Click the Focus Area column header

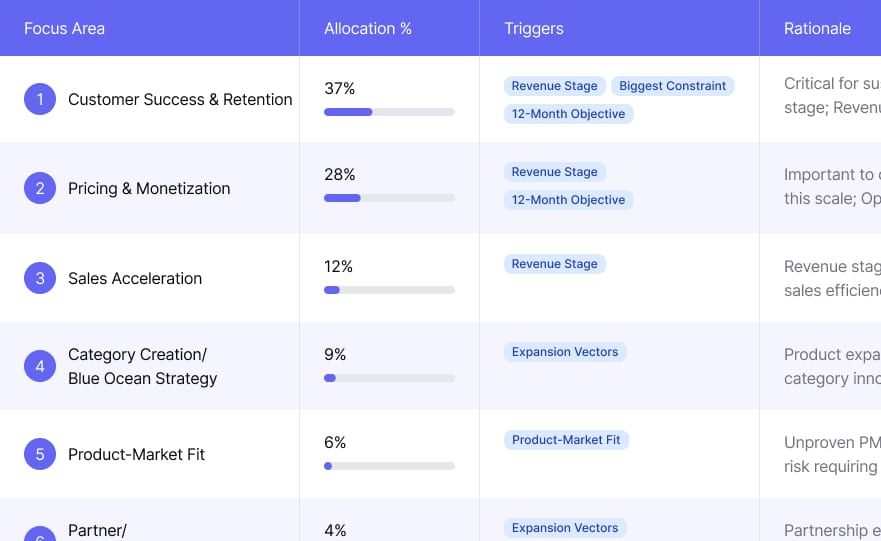[64, 28]
